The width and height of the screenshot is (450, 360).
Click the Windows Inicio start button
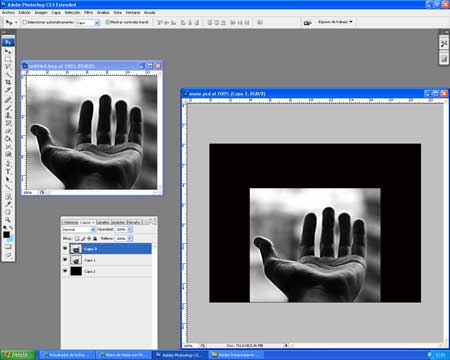17,355
